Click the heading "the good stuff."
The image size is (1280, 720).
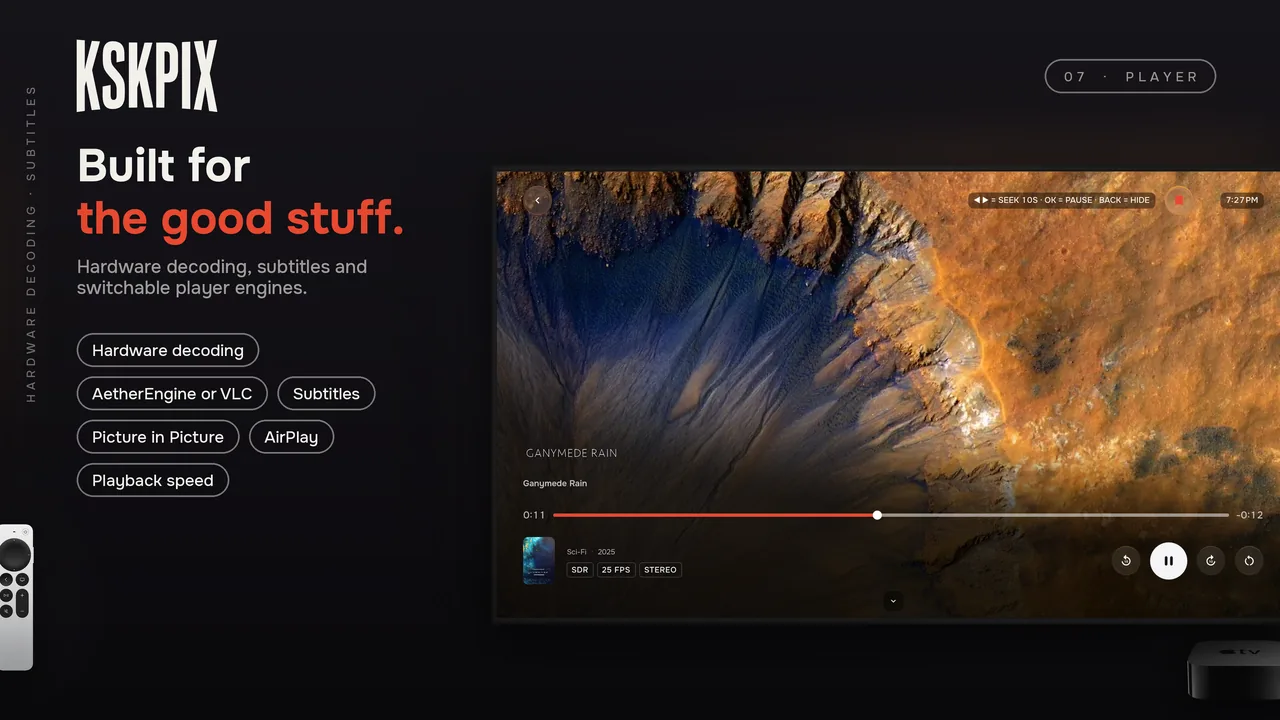241,219
